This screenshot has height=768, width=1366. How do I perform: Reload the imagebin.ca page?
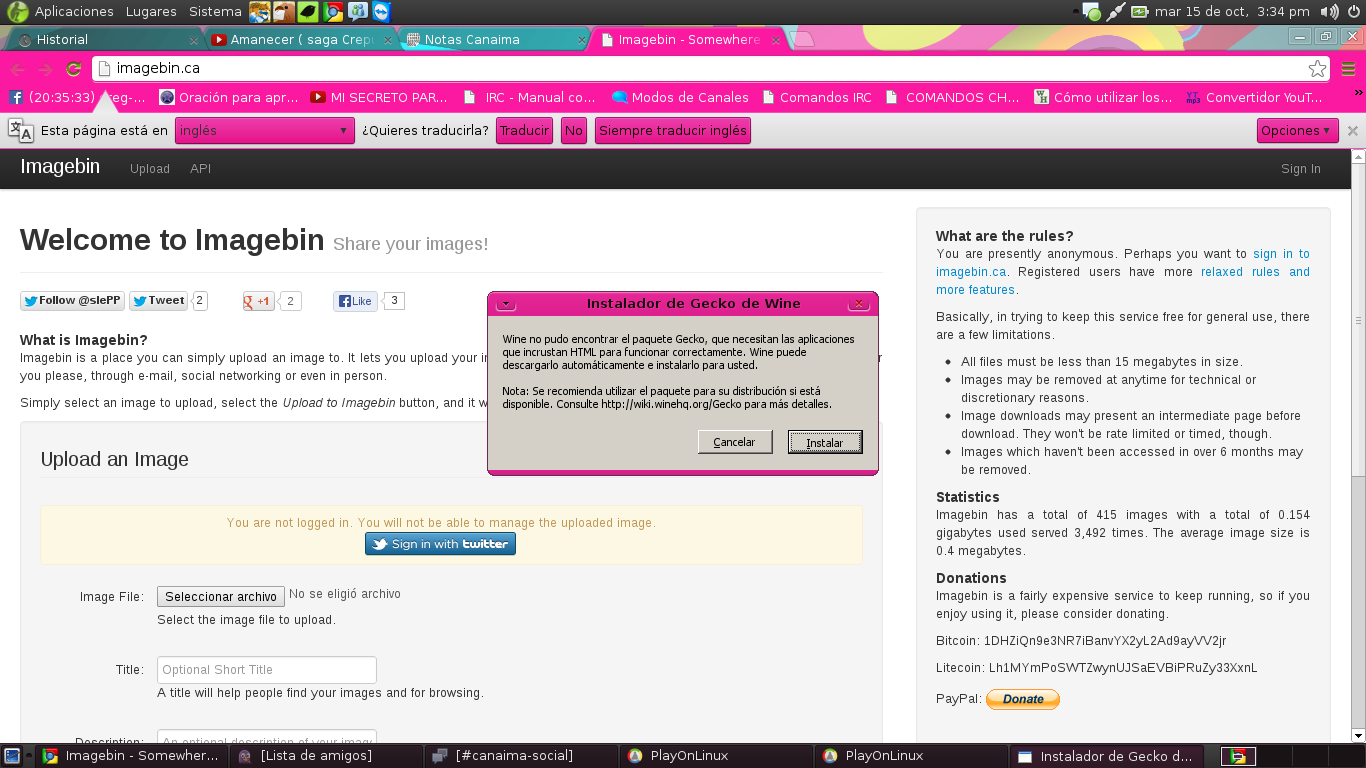(73, 69)
